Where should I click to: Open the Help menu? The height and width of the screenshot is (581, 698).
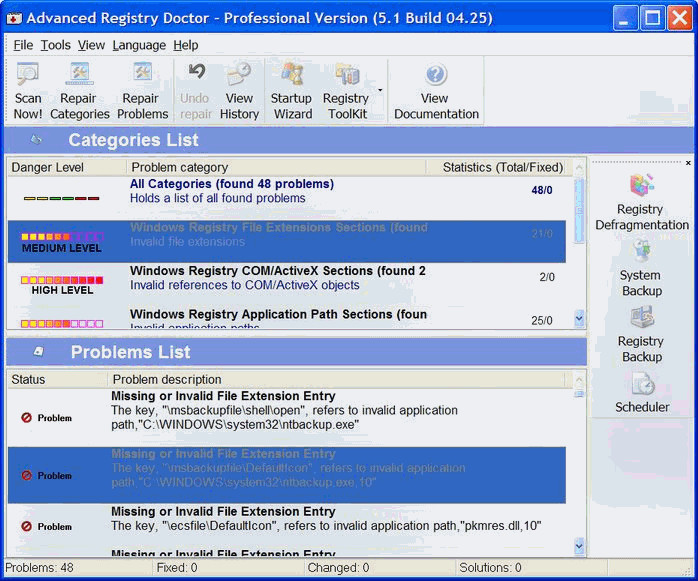(x=186, y=45)
